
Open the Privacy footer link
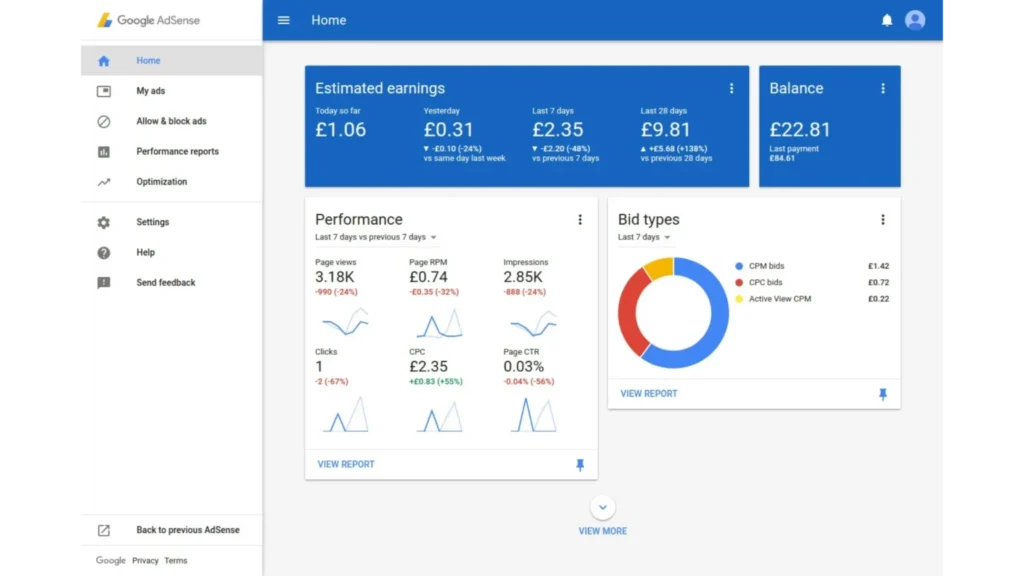(145, 560)
